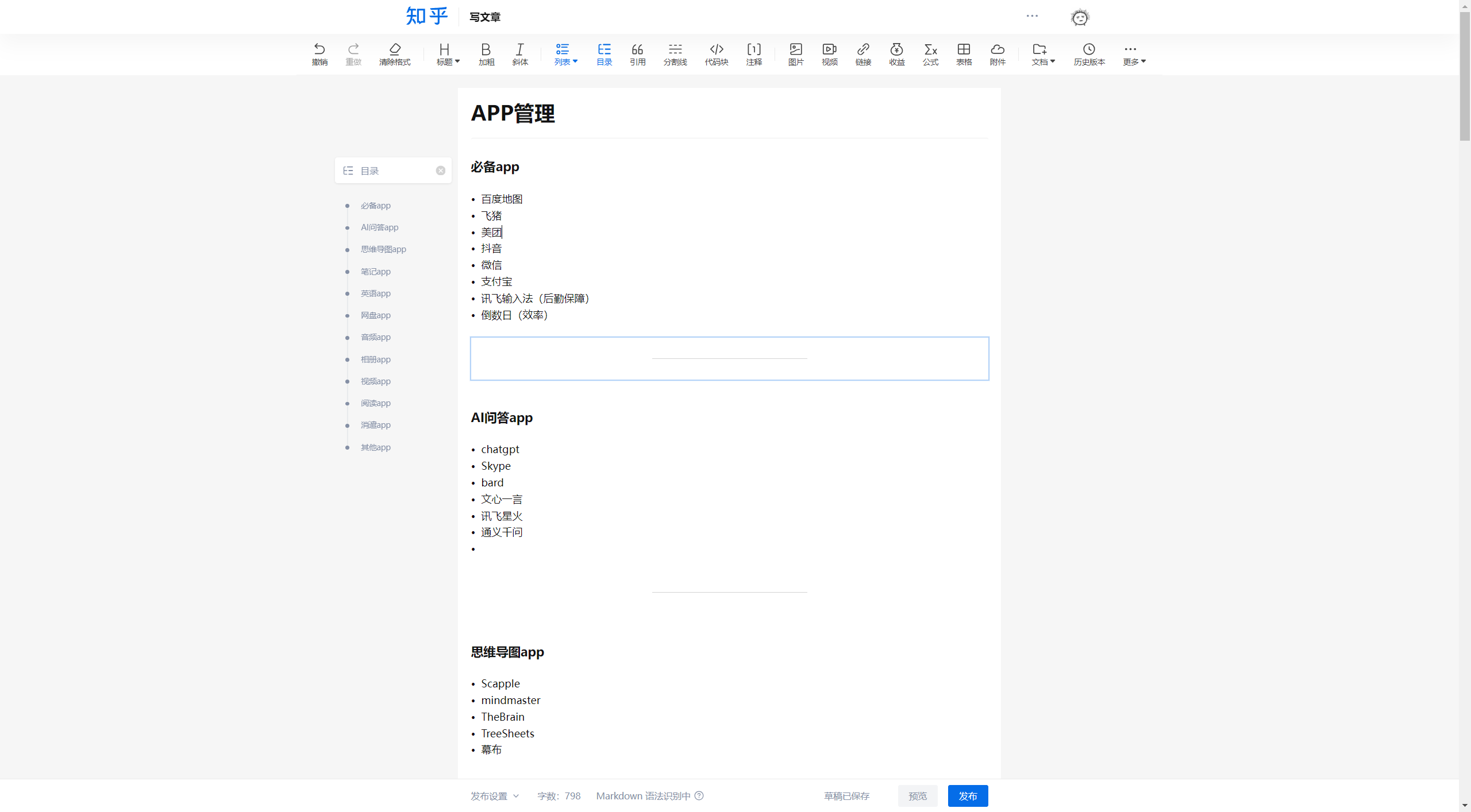The height and width of the screenshot is (812, 1471).
Task: Toggle the table of contents (目录) button
Action: click(604, 55)
